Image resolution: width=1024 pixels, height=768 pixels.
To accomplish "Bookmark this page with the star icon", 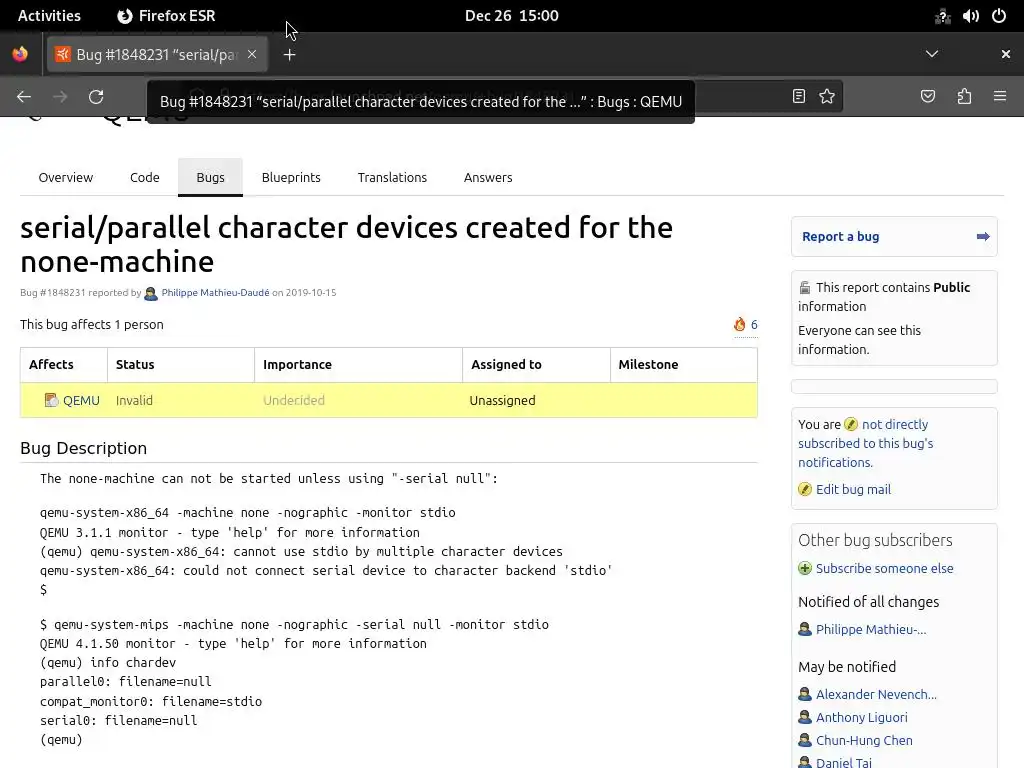I will tap(827, 97).
